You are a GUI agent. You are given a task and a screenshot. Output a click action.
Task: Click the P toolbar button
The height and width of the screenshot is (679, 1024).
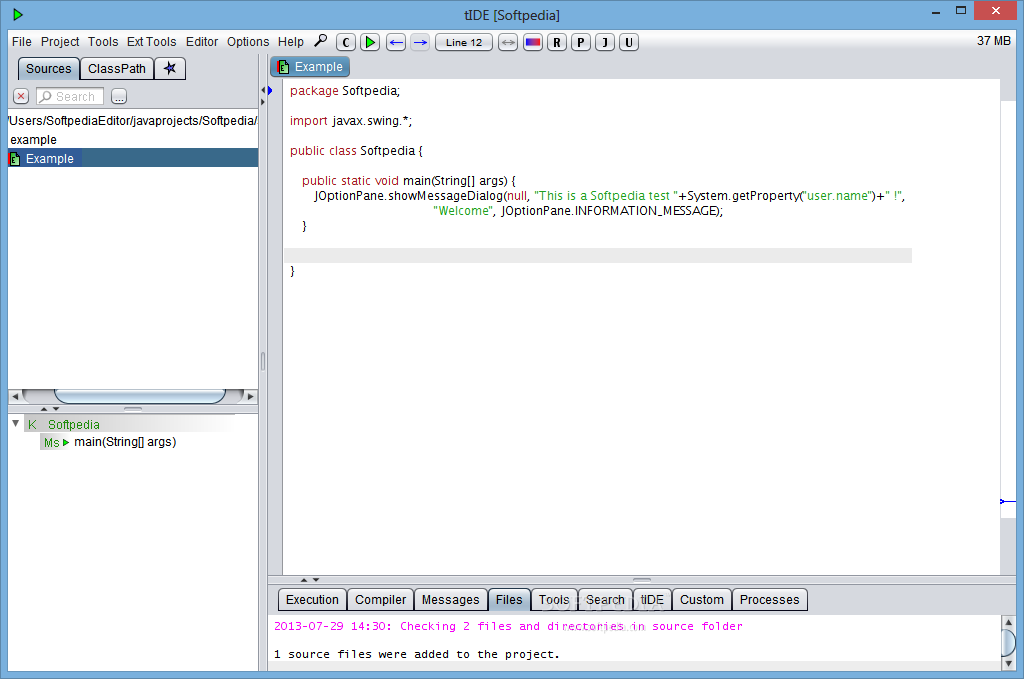coord(581,42)
